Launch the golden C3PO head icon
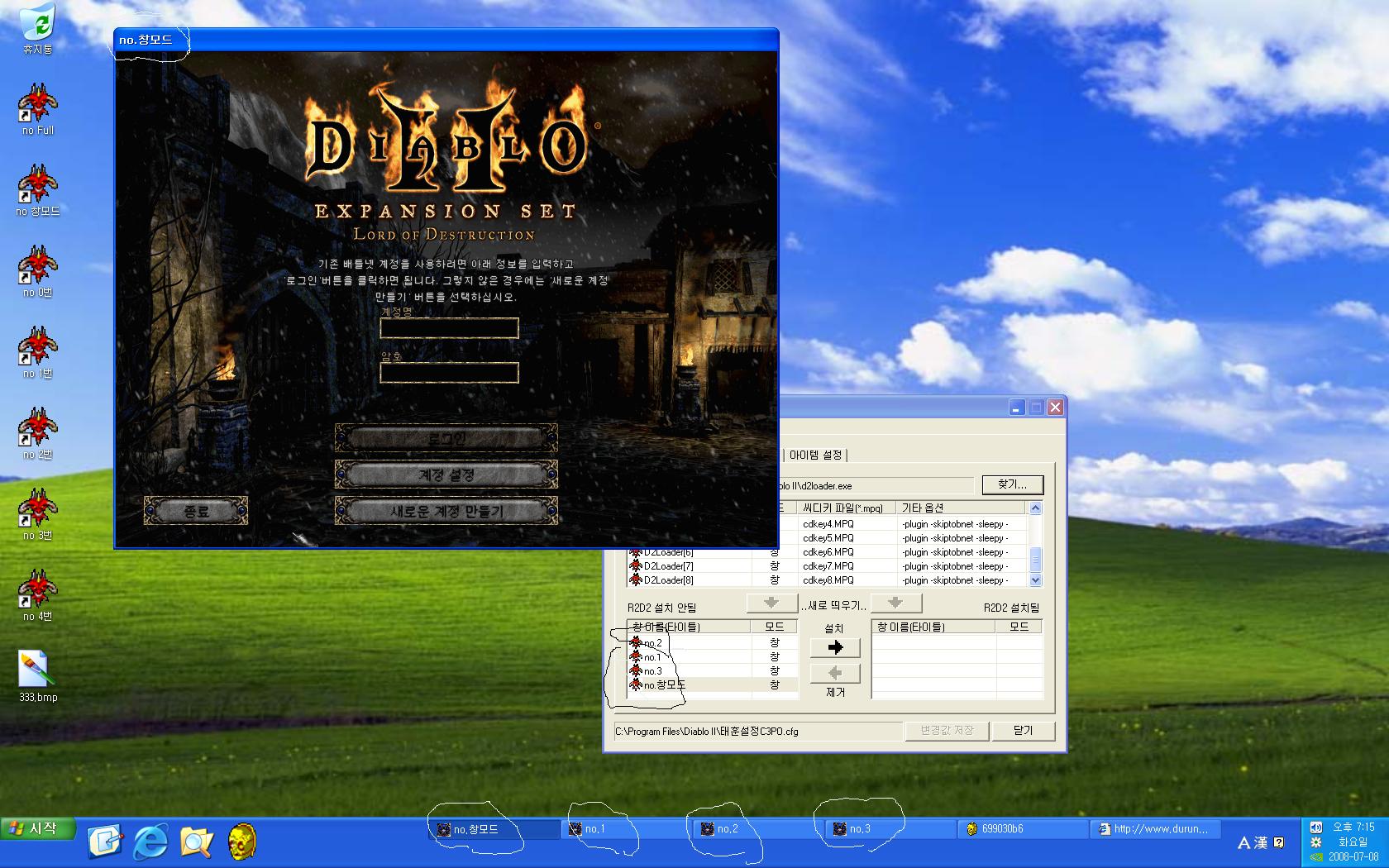This screenshot has height=868, width=1389. pyautogui.click(x=241, y=842)
